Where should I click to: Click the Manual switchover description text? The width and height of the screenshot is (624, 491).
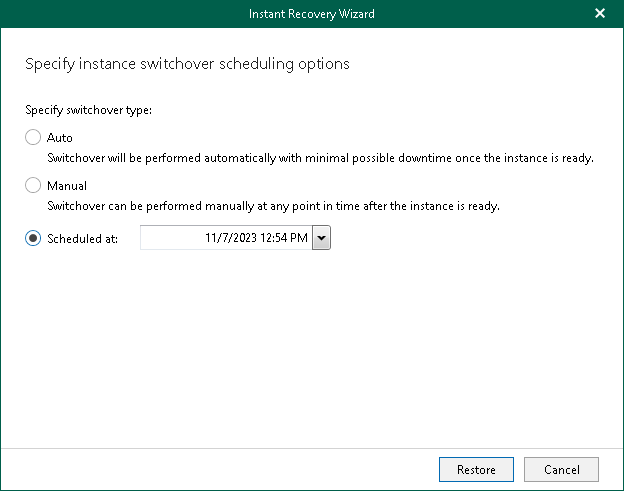273,206
